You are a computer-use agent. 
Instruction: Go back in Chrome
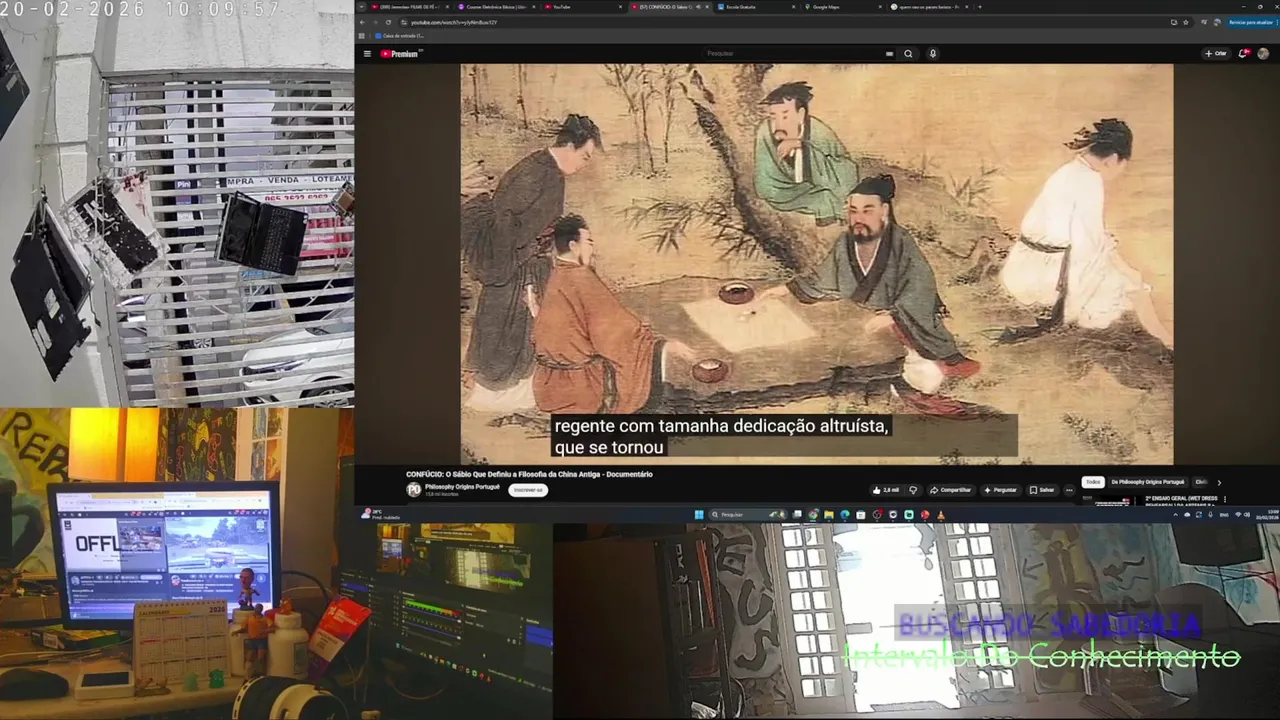[362, 22]
